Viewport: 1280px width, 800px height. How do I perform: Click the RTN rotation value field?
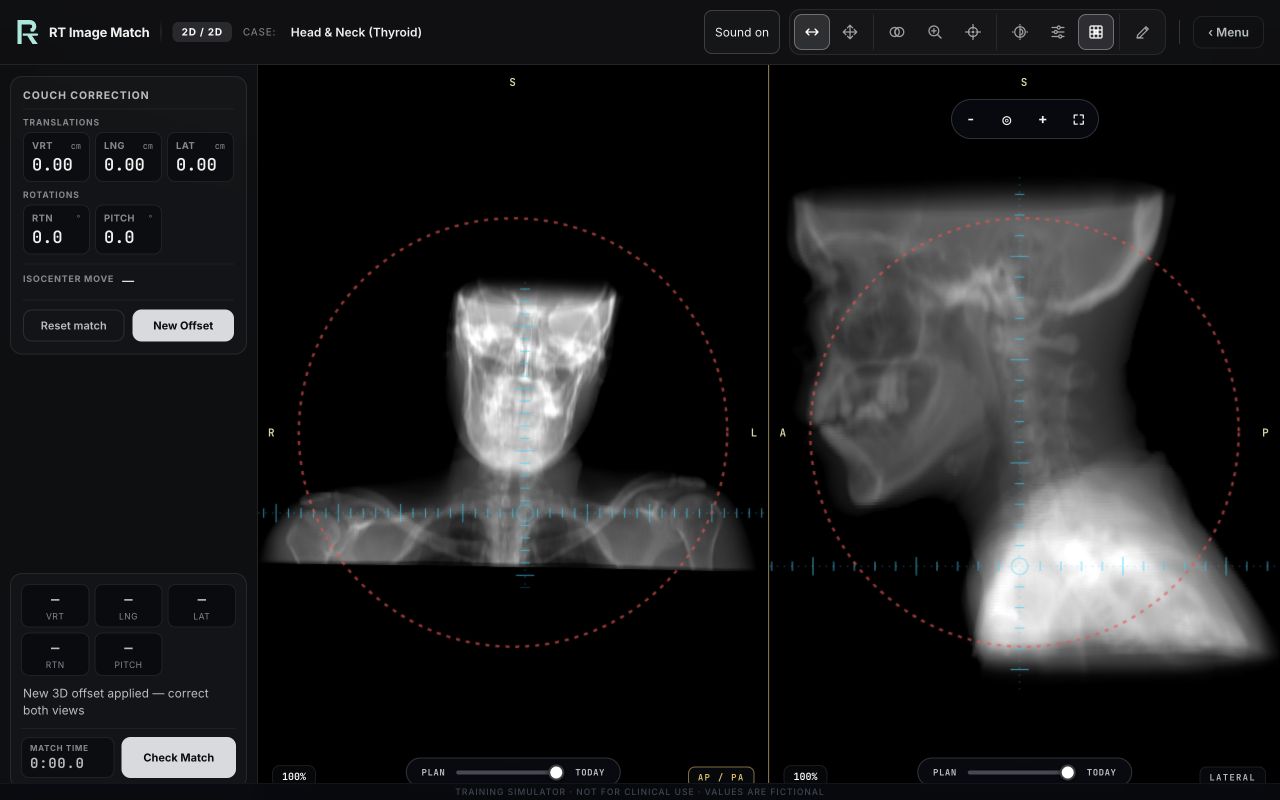tap(56, 229)
